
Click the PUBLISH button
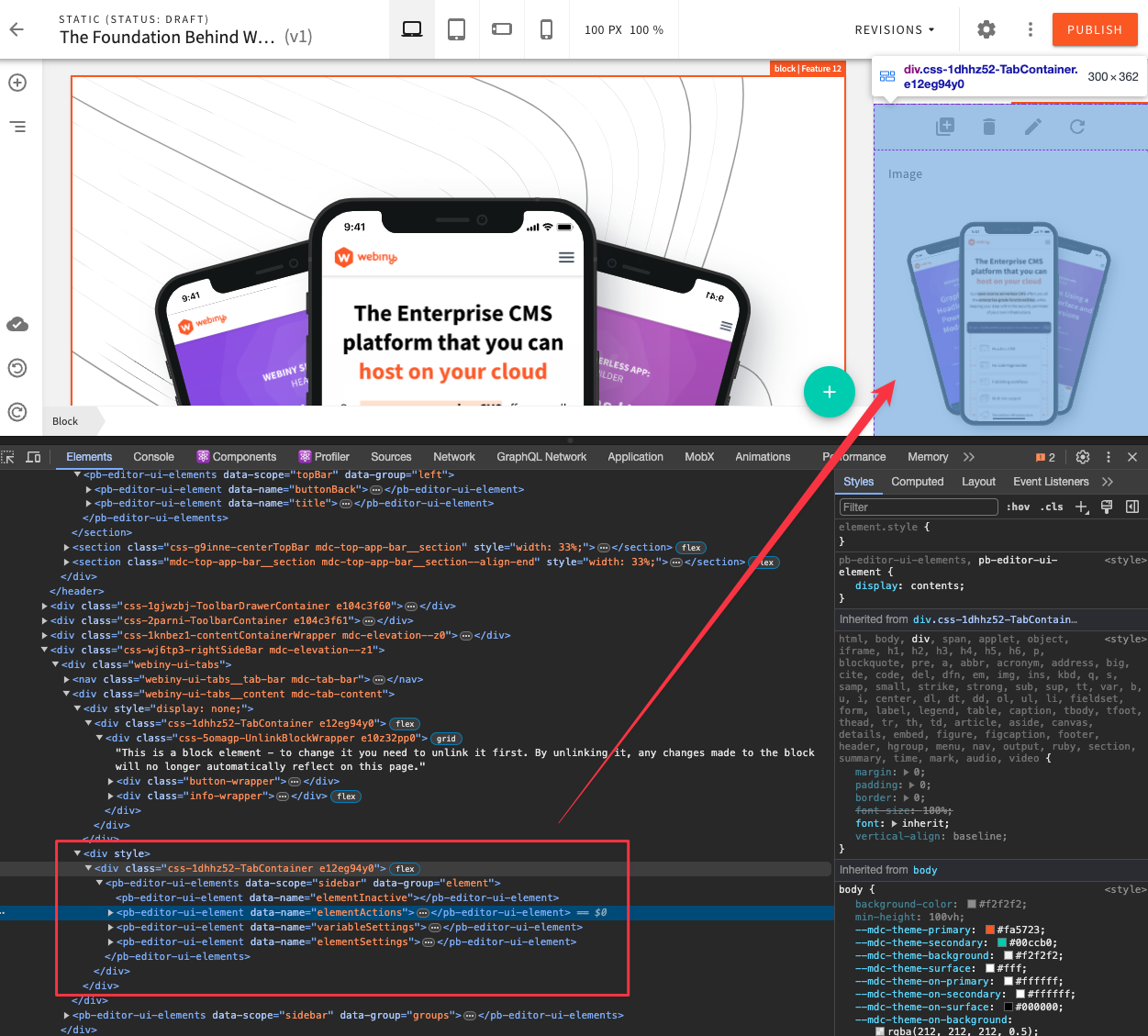(1095, 28)
